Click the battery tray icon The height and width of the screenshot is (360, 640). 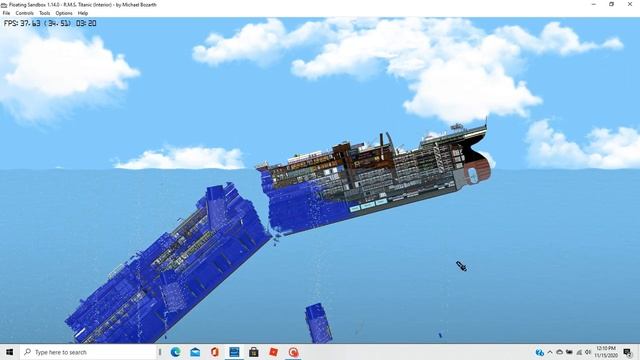tap(569, 352)
